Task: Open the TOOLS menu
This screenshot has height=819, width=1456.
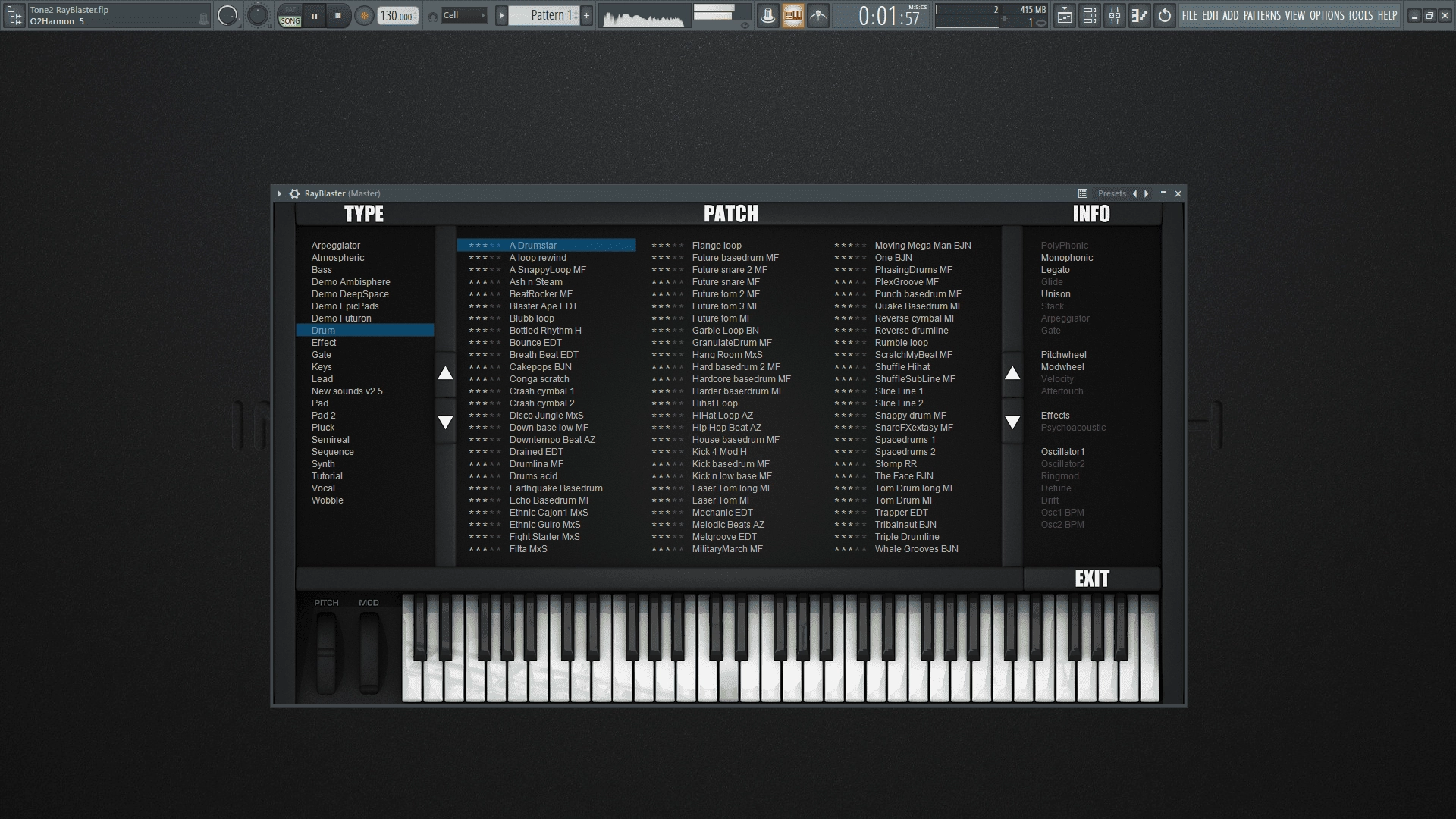Action: (1360, 15)
